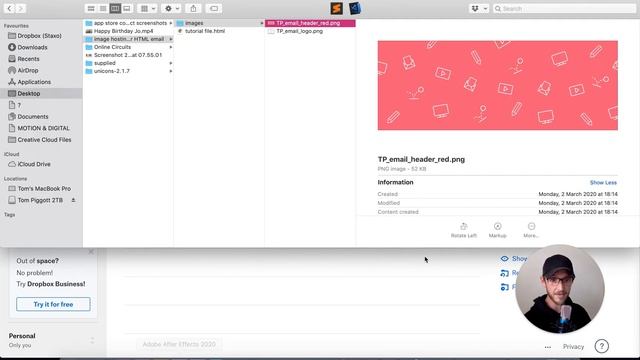Viewport: 640px width, 360px height.
Task: Open the gear Action menu
Action: click(x=171, y=8)
